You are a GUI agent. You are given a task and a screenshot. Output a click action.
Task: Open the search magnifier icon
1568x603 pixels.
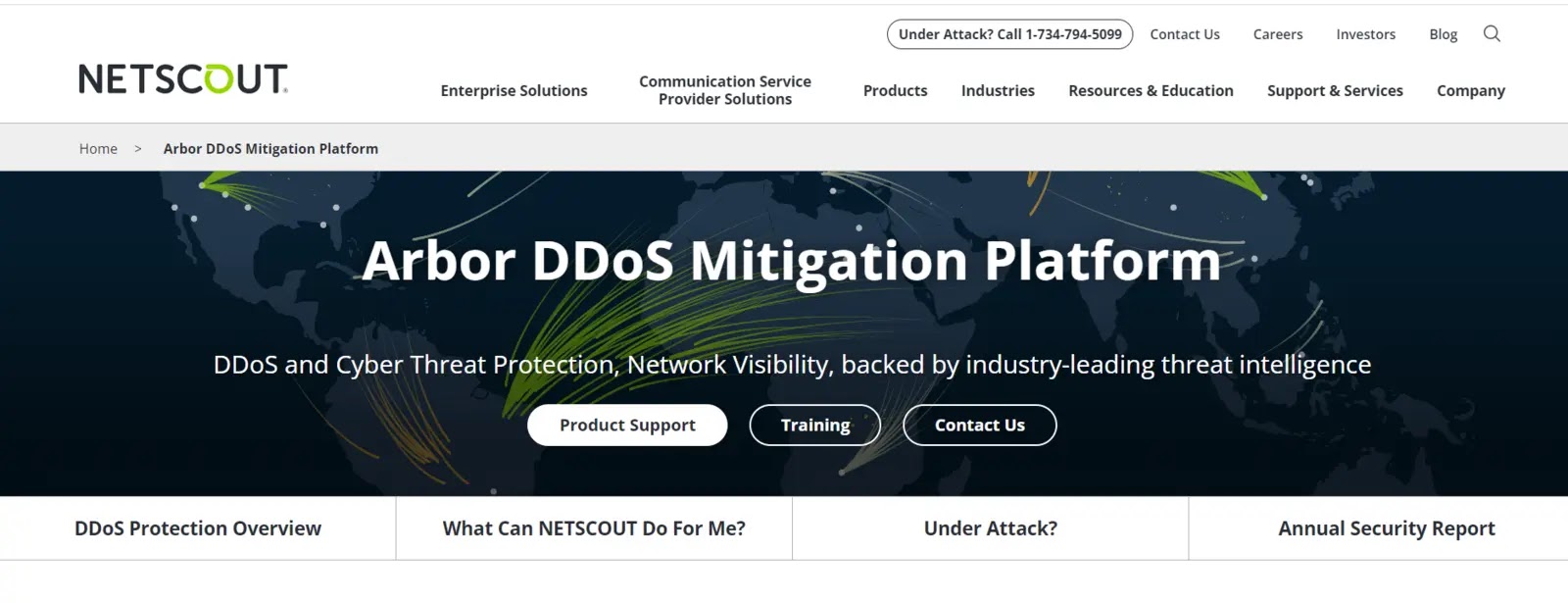[1492, 33]
